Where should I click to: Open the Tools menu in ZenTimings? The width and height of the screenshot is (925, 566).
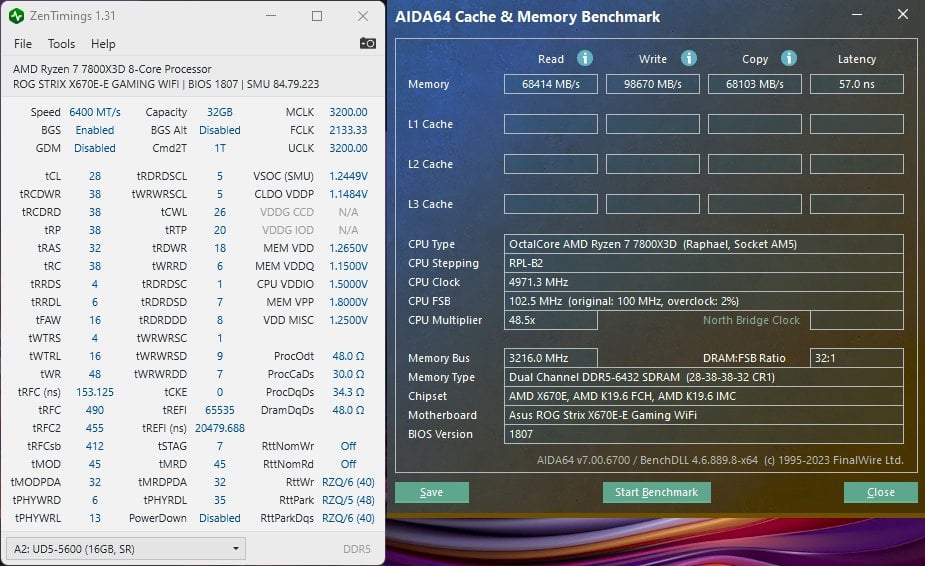(61, 44)
